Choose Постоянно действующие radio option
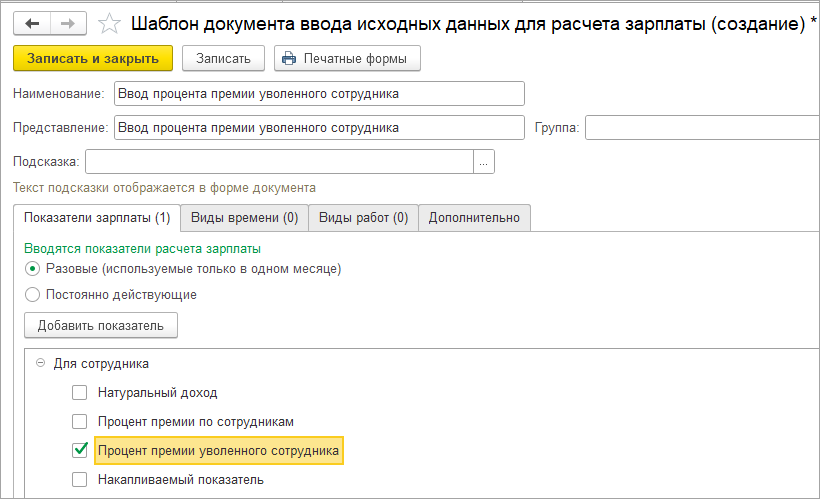820x499 pixels. pos(33,295)
